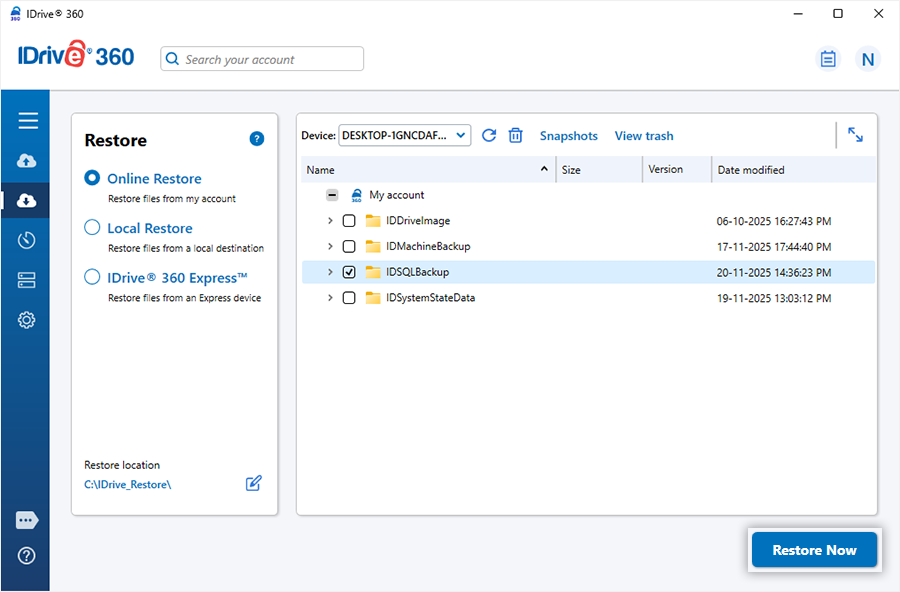Expand the file list panel to fullscreen
Viewport: 900px width, 592px height.
(x=855, y=135)
